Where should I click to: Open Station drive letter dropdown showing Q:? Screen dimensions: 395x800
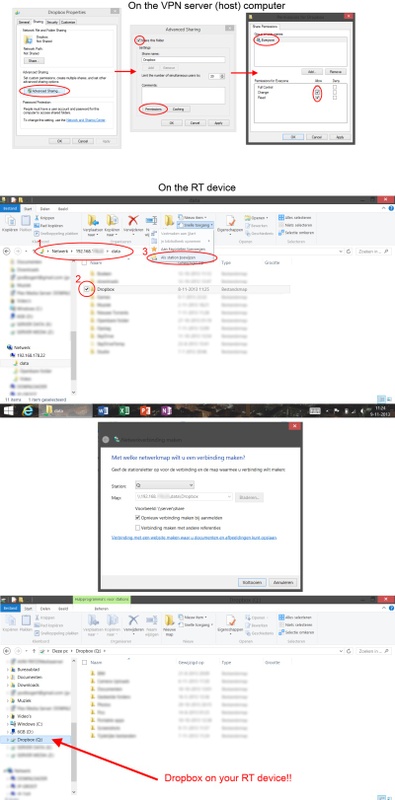point(164,485)
